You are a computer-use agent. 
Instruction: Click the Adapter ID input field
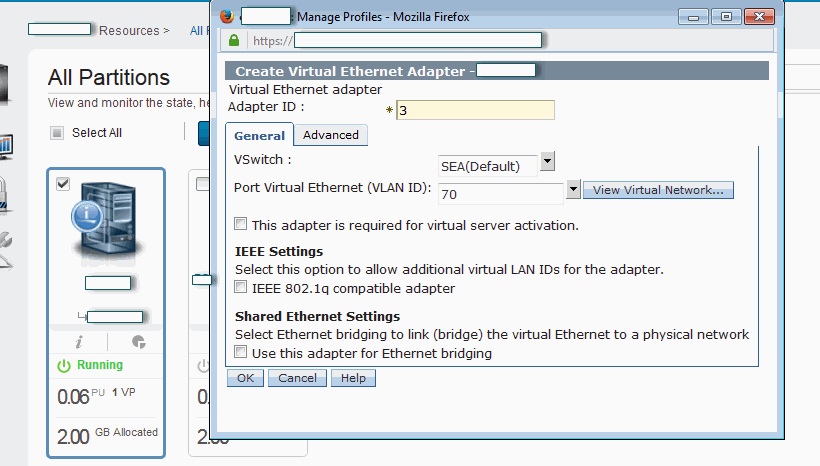click(x=474, y=110)
